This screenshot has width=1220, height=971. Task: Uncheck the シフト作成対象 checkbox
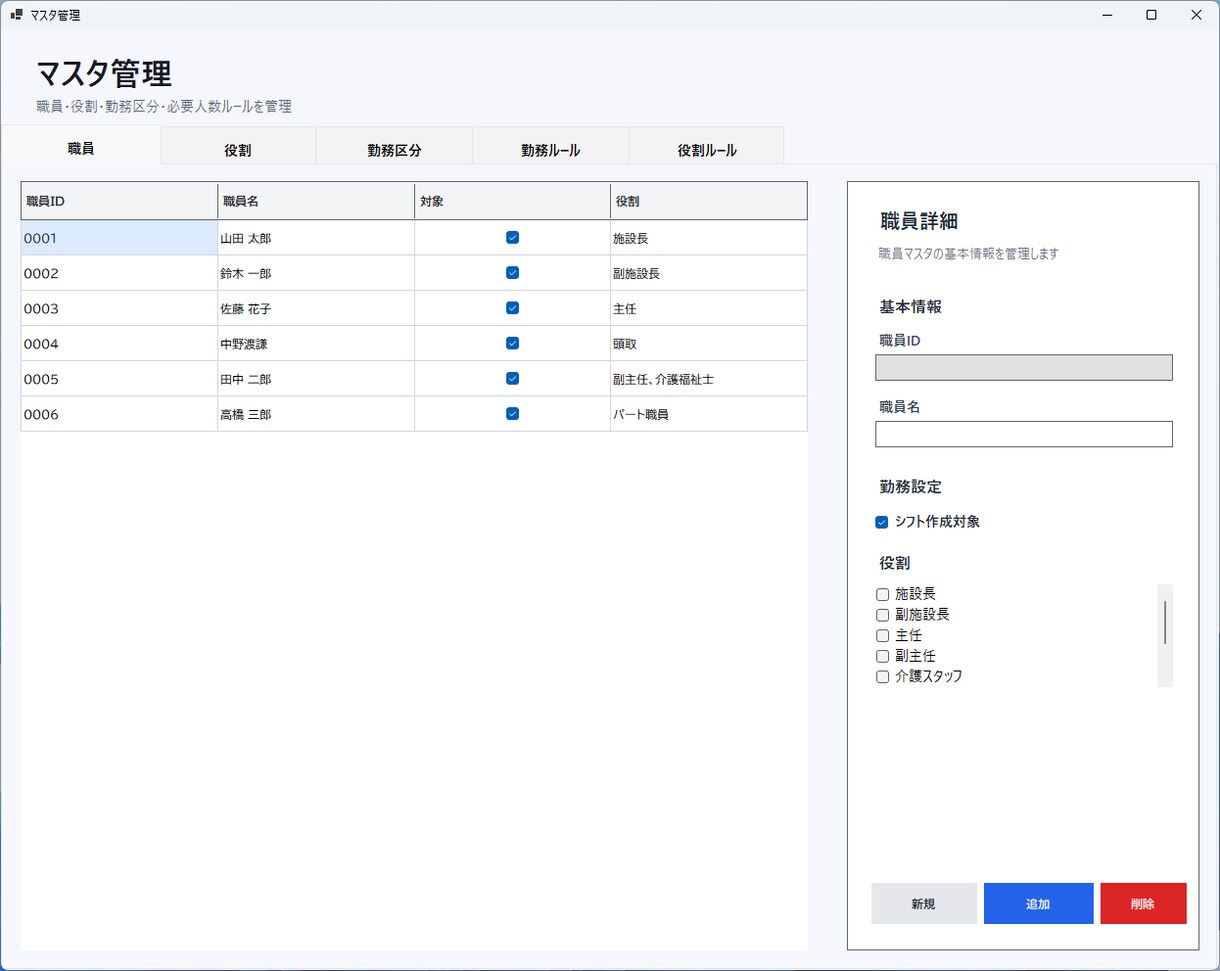(882, 522)
